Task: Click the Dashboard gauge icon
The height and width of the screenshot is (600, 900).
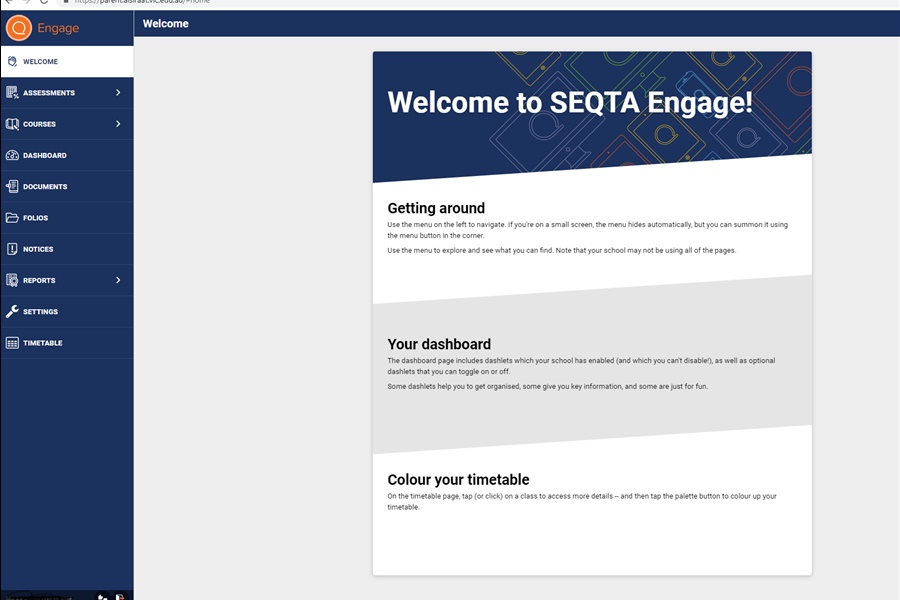Action: [x=12, y=155]
